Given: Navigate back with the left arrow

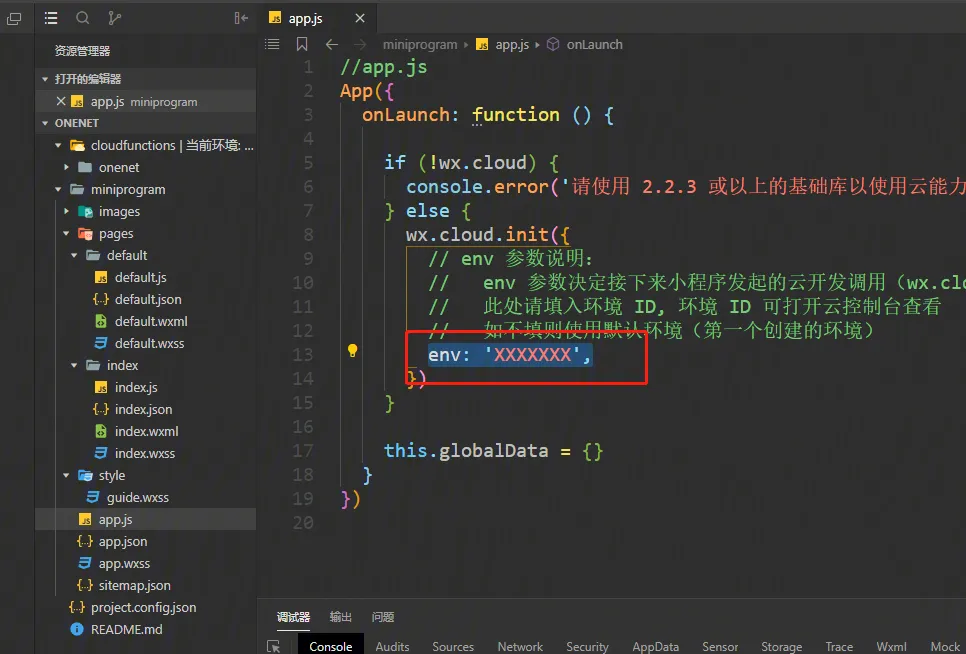Looking at the screenshot, I should [x=332, y=44].
